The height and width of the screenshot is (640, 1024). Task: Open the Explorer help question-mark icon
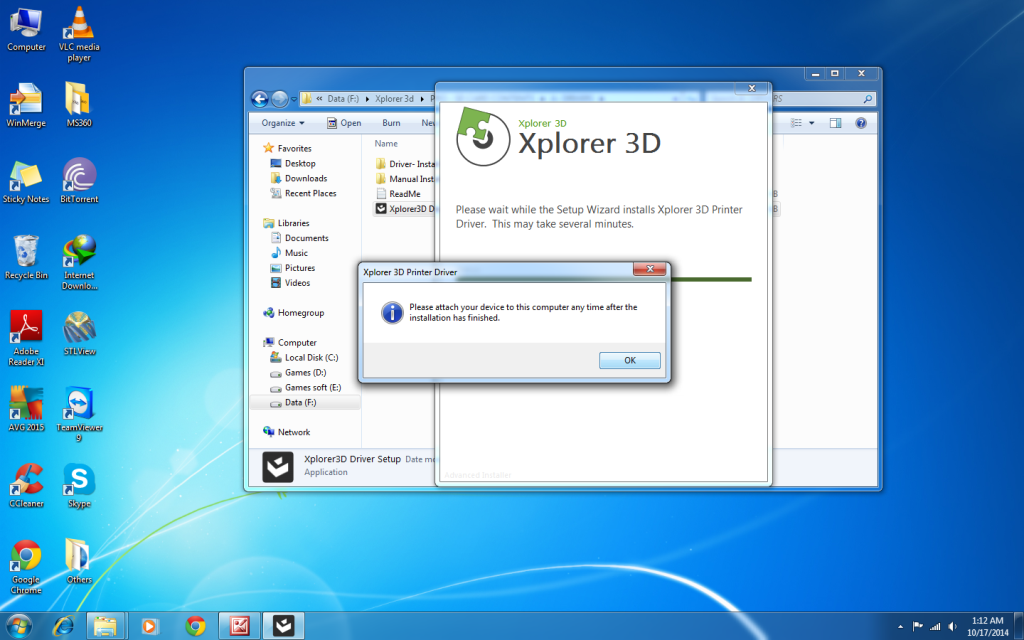pyautogui.click(x=860, y=123)
